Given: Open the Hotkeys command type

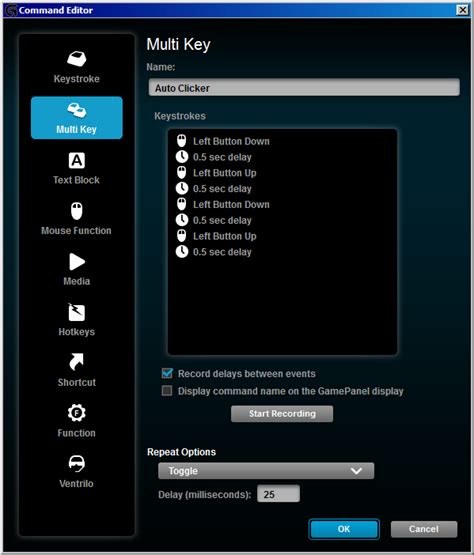Looking at the screenshot, I should pos(76,320).
